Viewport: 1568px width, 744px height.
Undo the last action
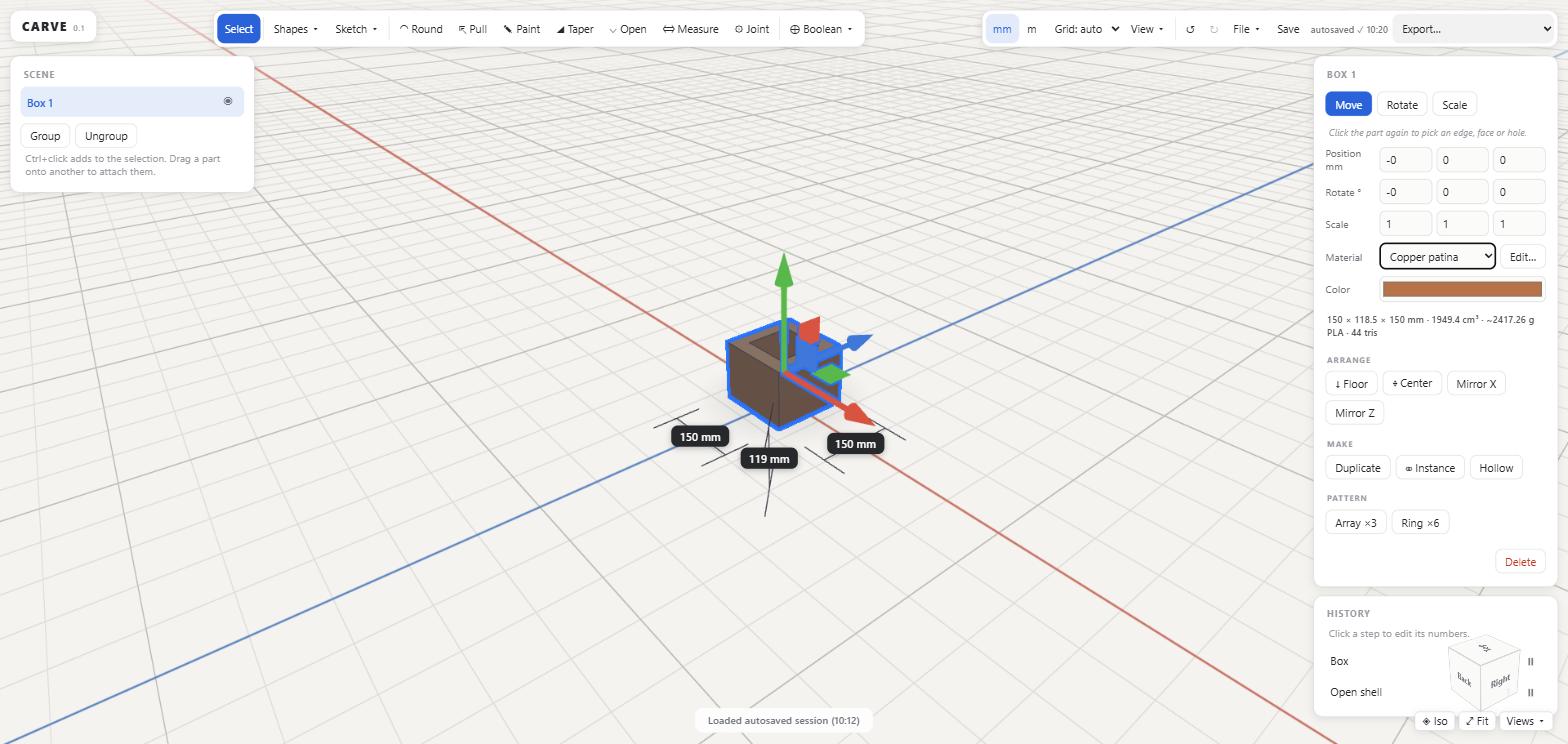1190,29
